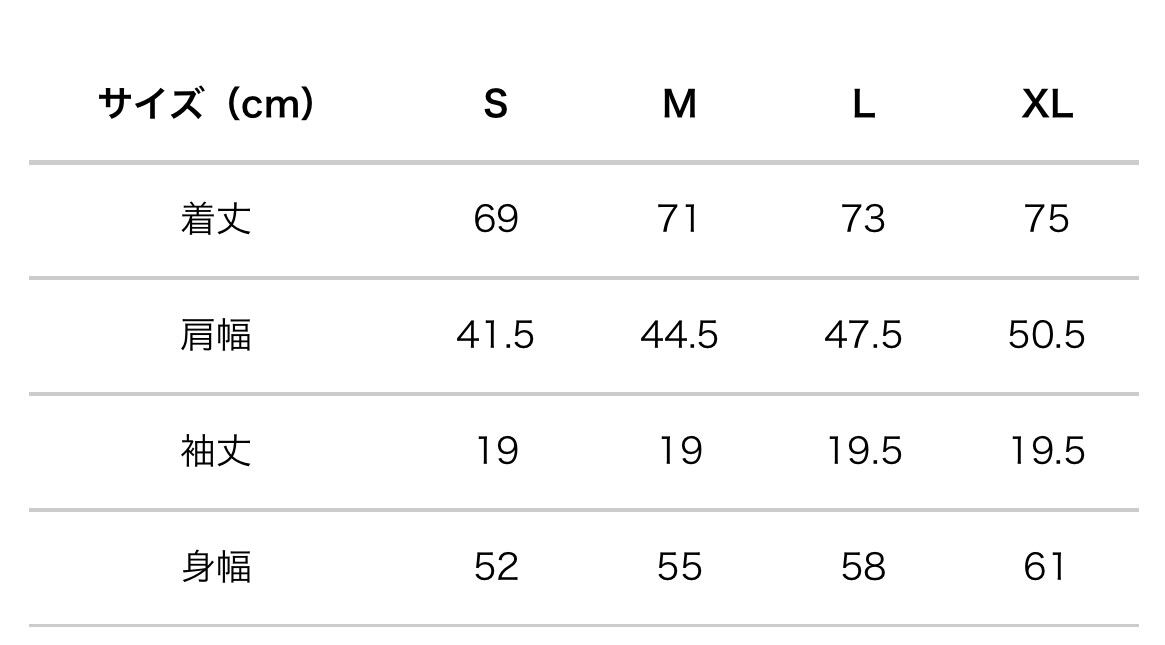The image size is (1165, 645).
Task: Click the M size column header
Action: (679, 103)
